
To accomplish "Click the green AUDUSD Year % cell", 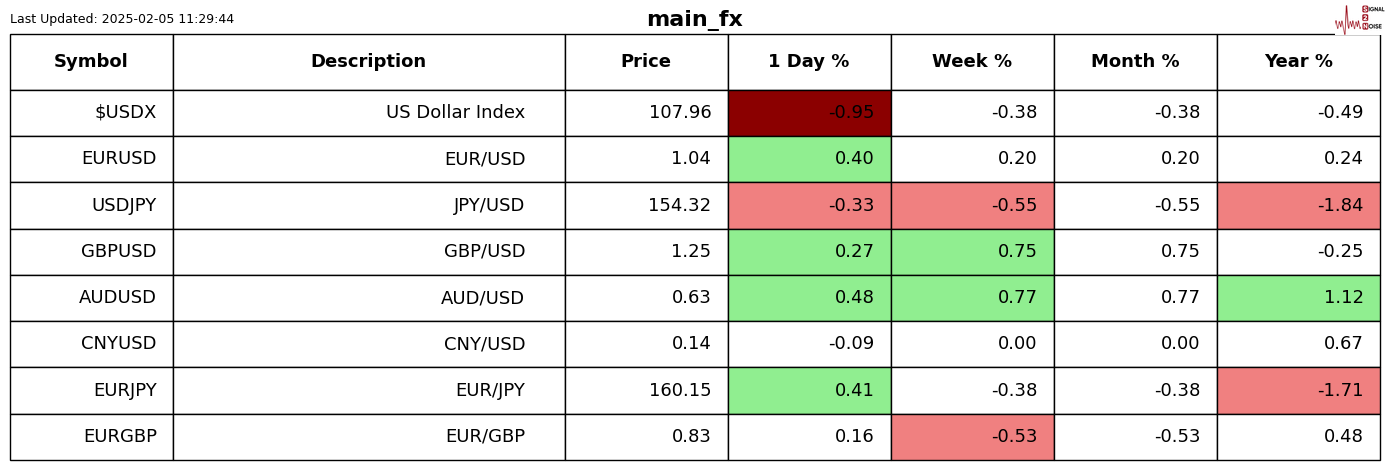I will point(1298,298).
